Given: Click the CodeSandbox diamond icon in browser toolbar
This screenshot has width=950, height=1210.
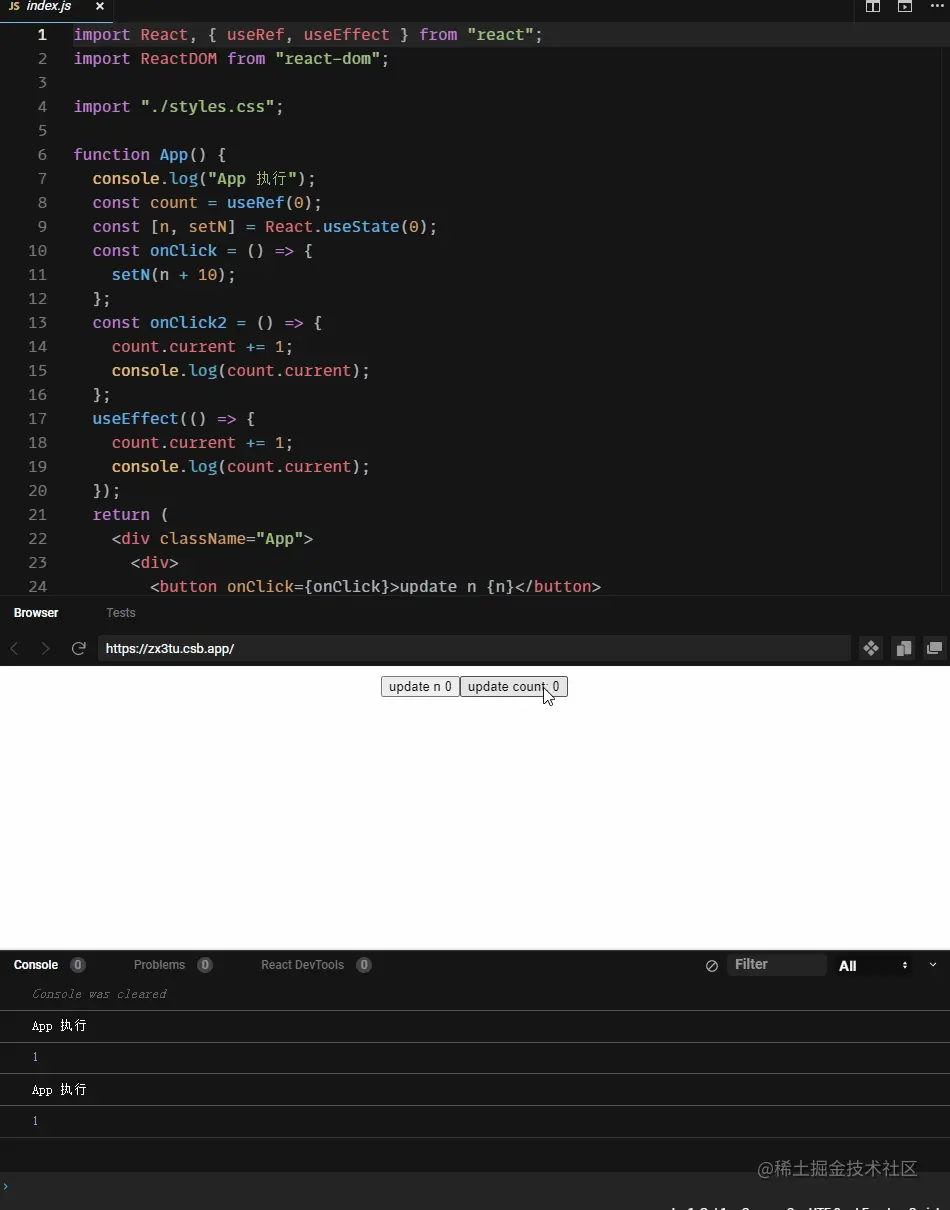Looking at the screenshot, I should click(869, 648).
